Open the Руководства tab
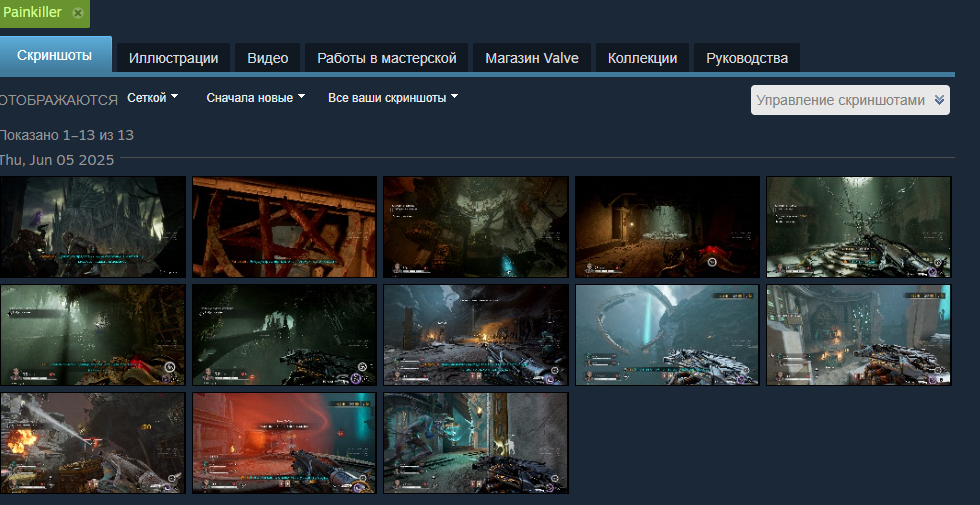The height and width of the screenshot is (505, 980). [x=747, y=58]
